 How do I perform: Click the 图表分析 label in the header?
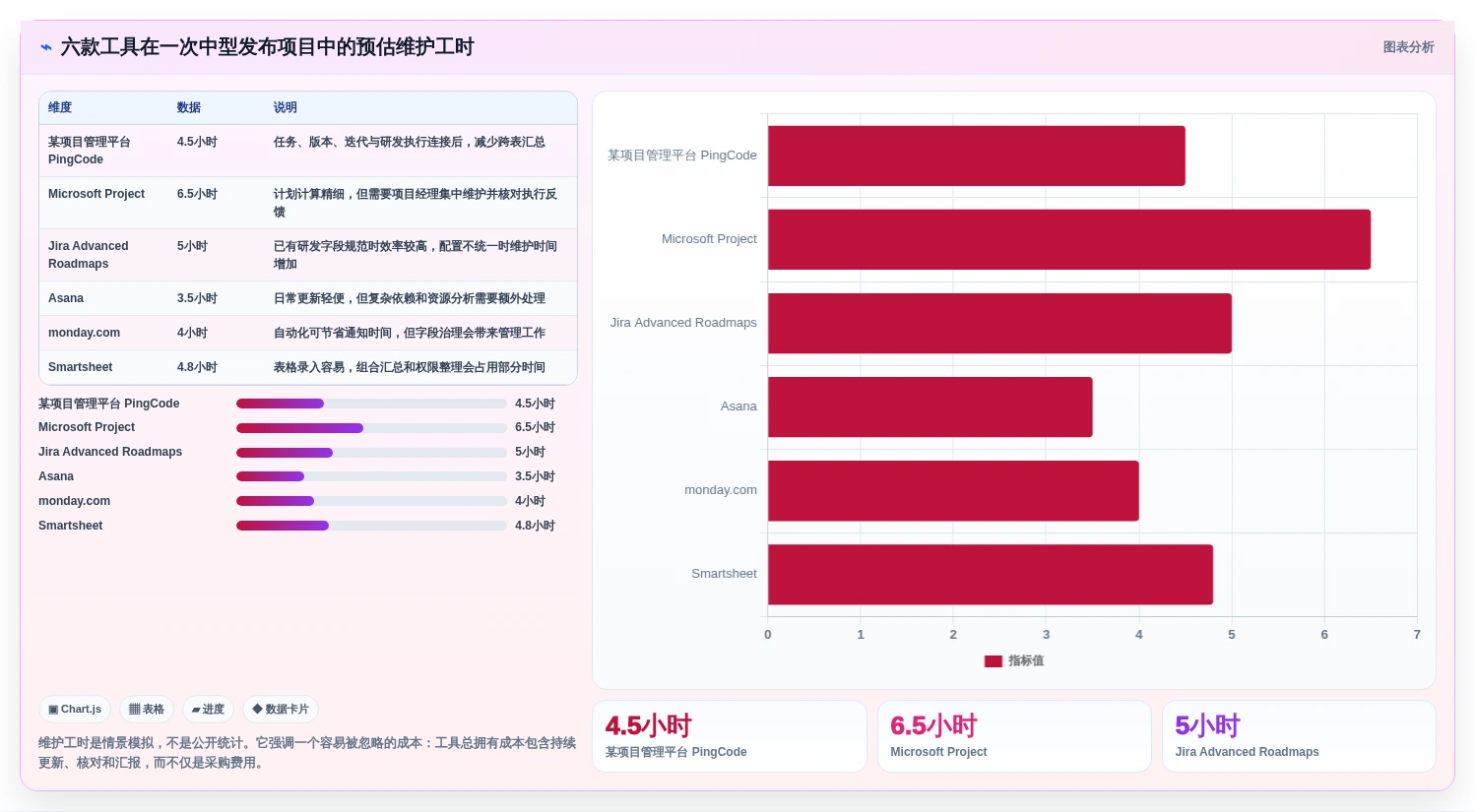(x=1408, y=47)
